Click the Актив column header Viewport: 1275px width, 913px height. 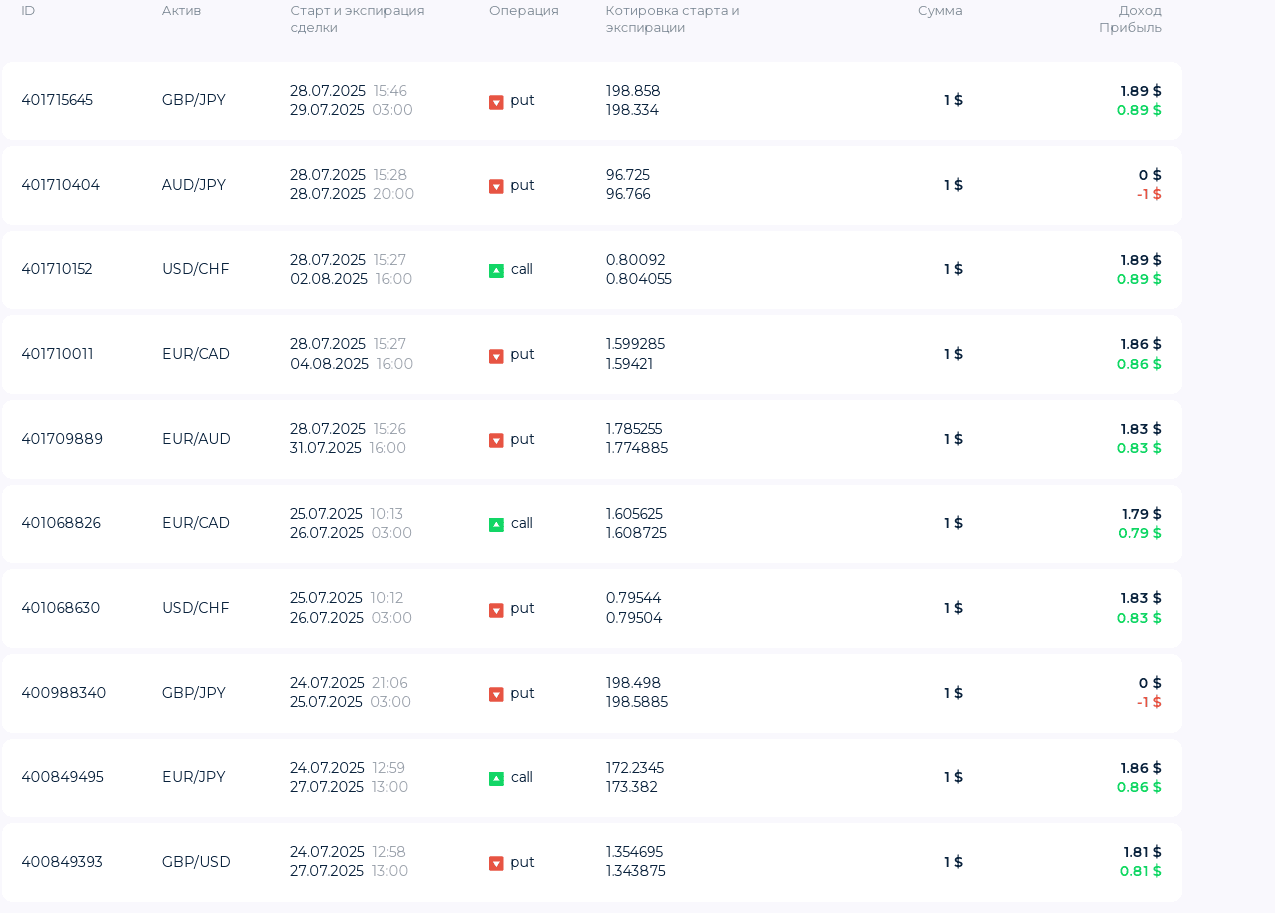[181, 11]
